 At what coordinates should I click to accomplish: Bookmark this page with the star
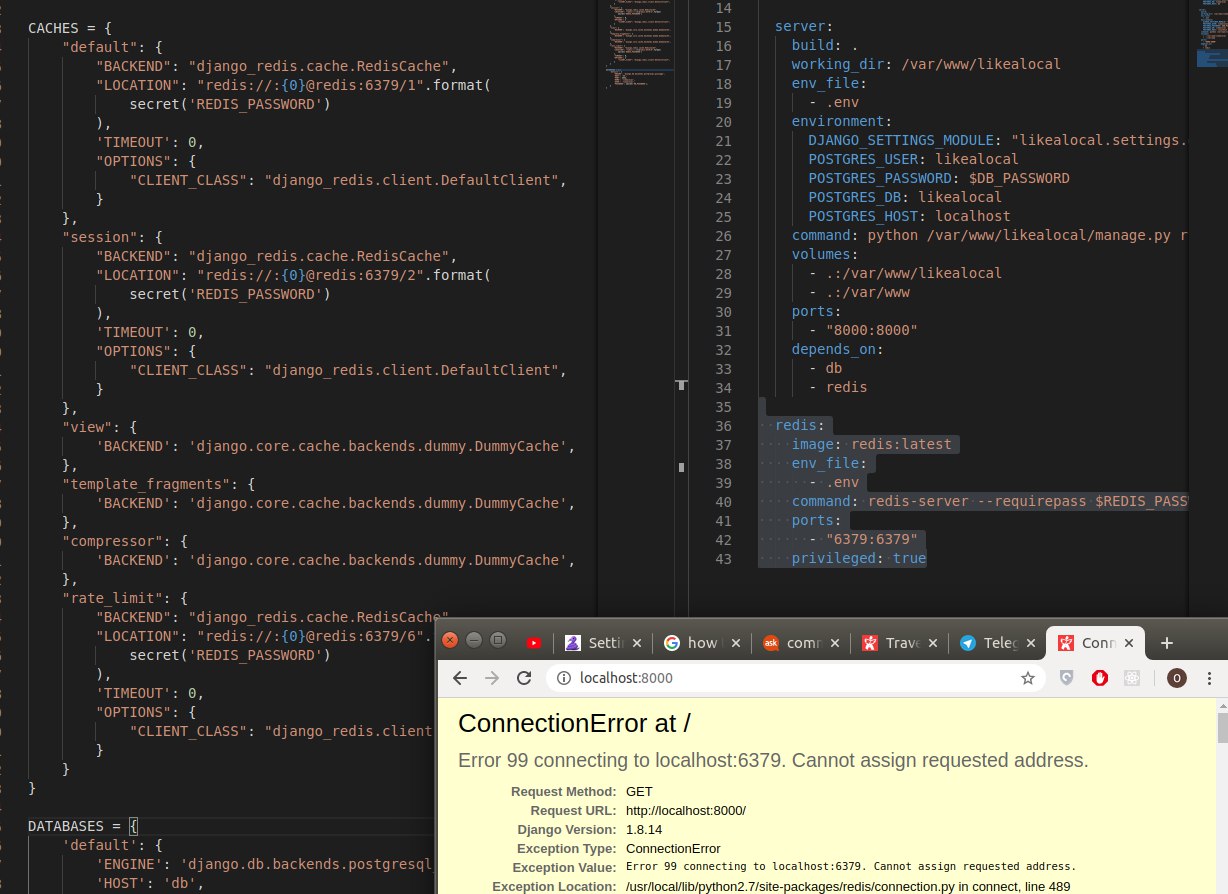click(x=1027, y=678)
